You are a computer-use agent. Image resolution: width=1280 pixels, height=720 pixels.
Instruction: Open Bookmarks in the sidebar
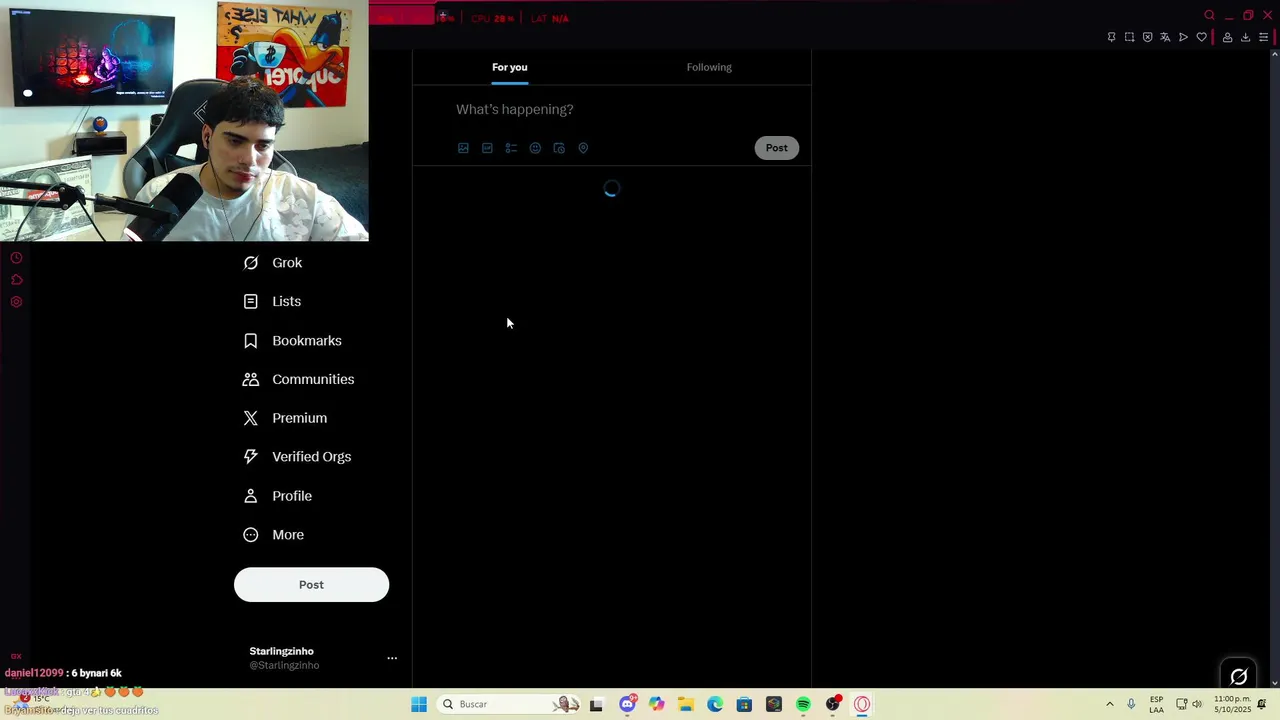tap(292, 341)
